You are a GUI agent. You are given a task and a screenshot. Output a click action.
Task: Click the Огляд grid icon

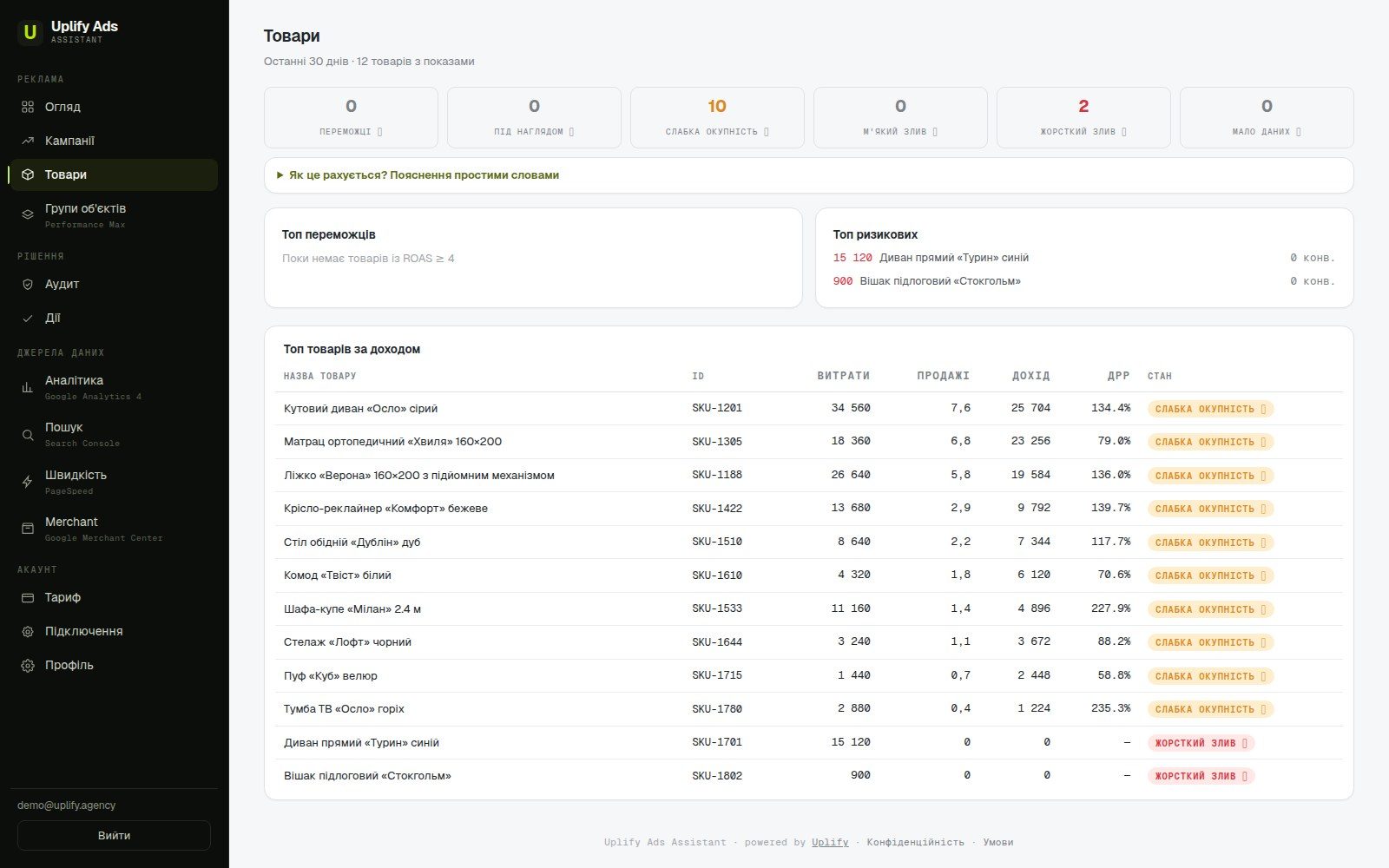pos(28,107)
